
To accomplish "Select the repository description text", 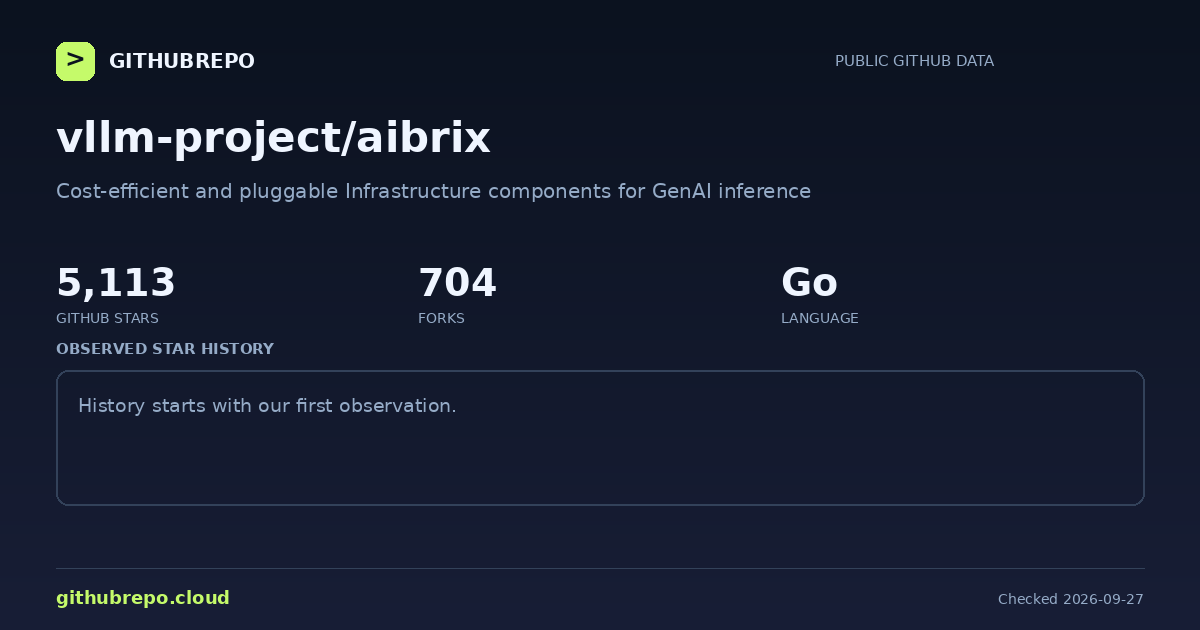I will [433, 191].
